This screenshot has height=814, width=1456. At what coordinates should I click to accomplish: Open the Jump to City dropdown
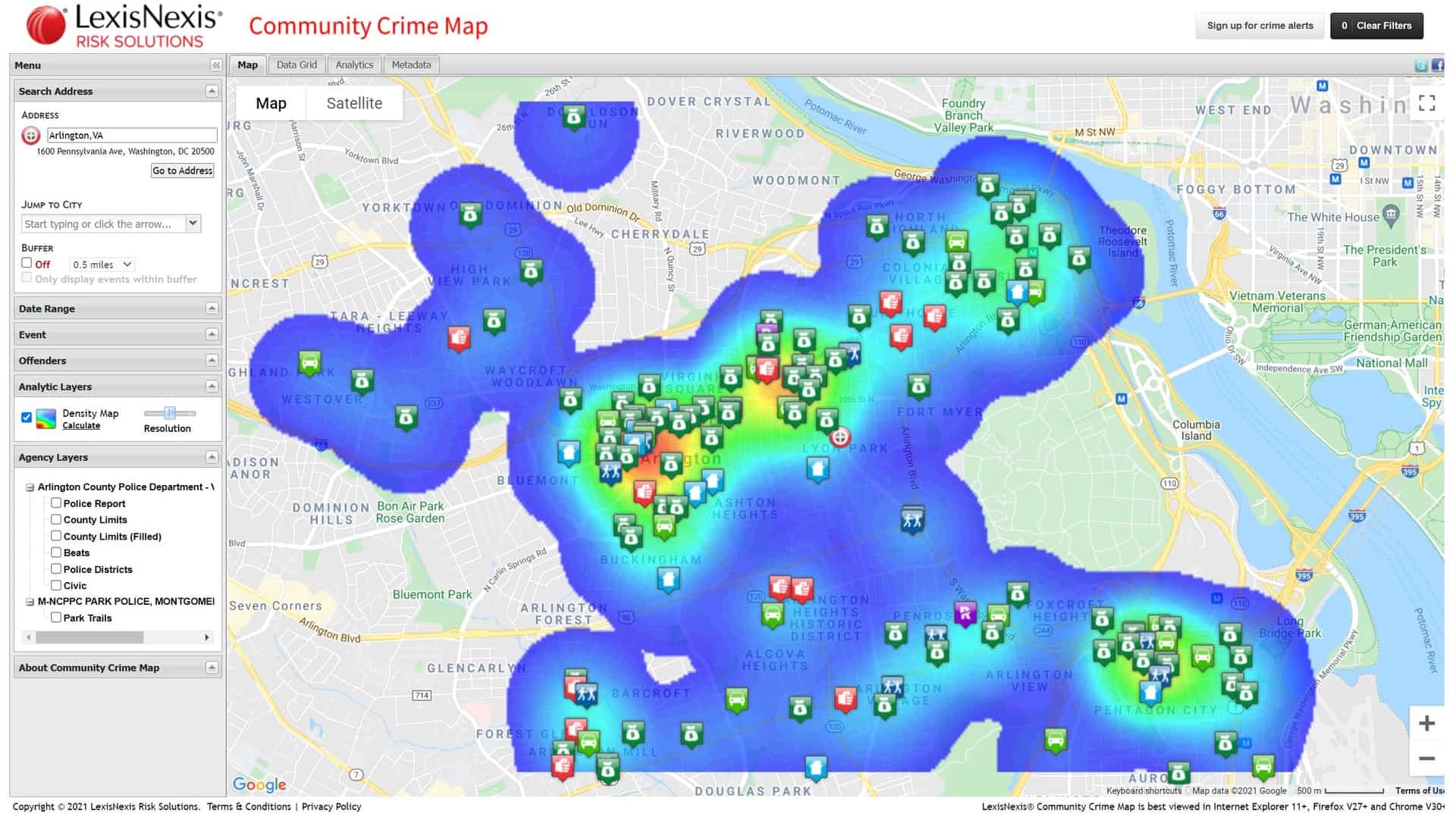pos(194,224)
